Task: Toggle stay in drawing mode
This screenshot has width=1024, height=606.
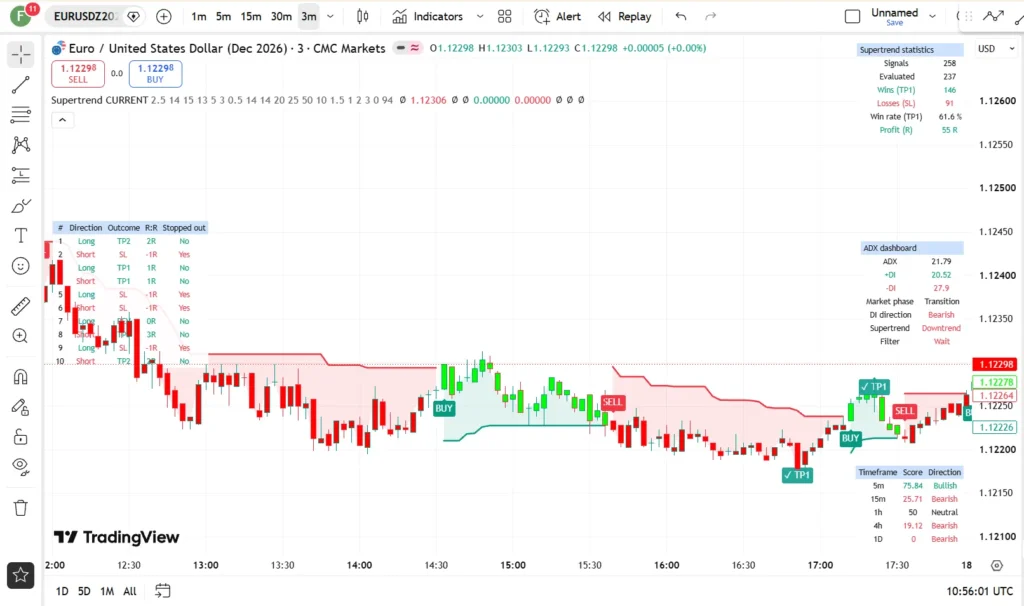Action: click(x=21, y=407)
